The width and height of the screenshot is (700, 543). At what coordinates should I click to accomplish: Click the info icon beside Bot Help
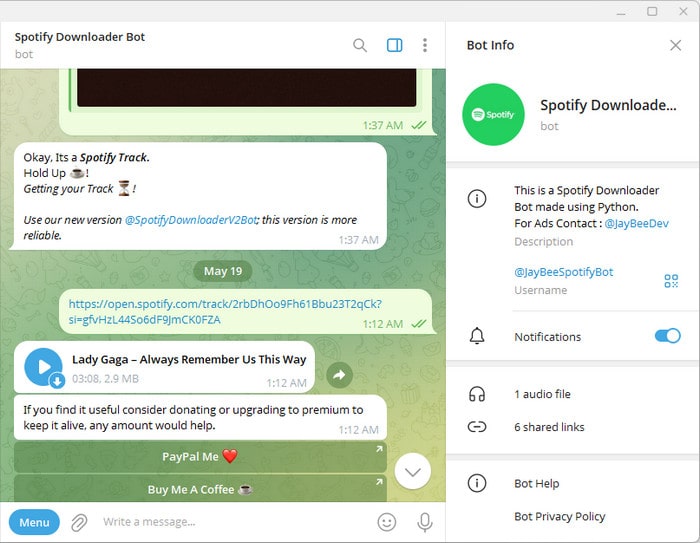coord(477,483)
